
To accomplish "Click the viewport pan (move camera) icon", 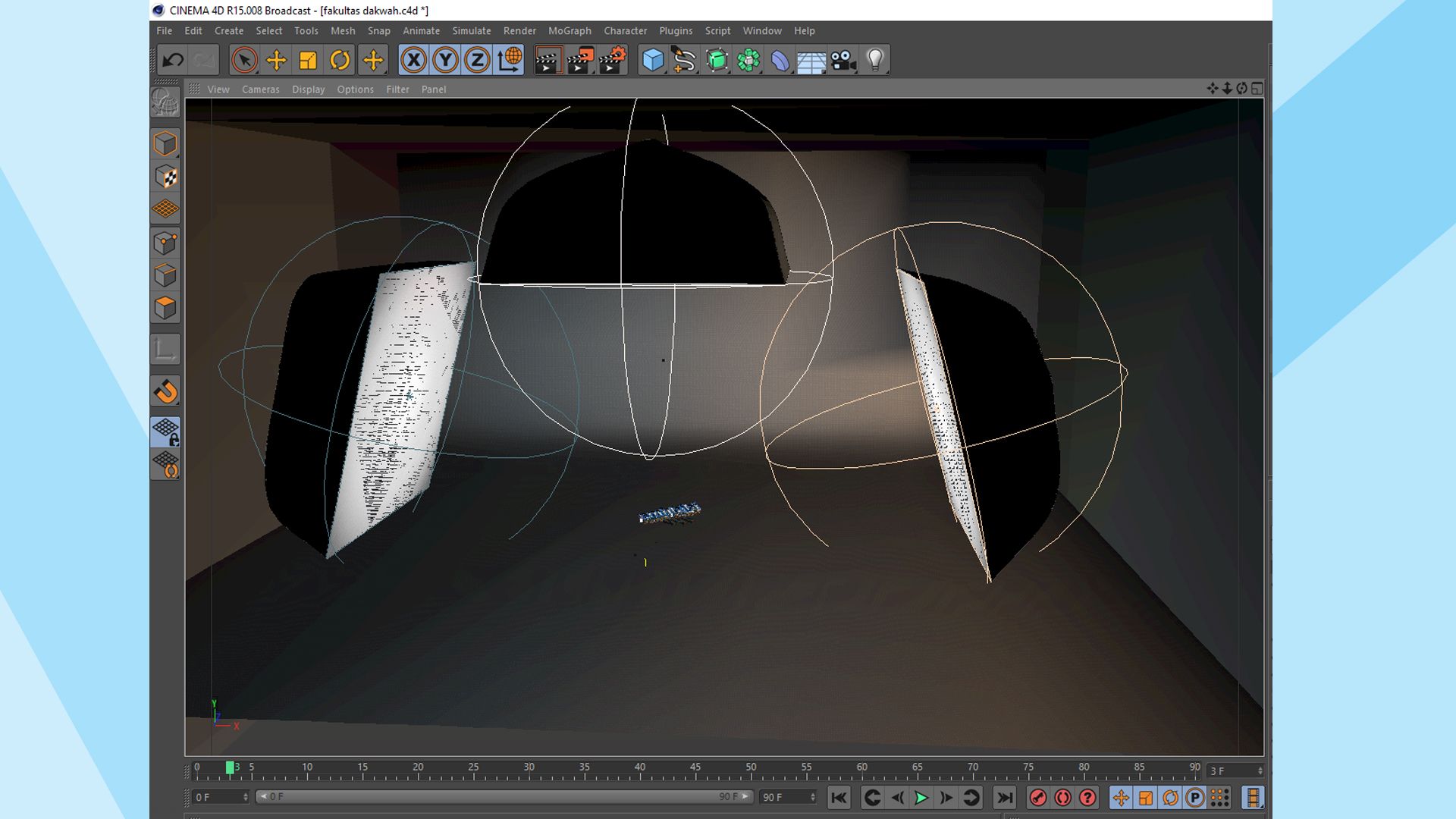I will coord(1213,89).
